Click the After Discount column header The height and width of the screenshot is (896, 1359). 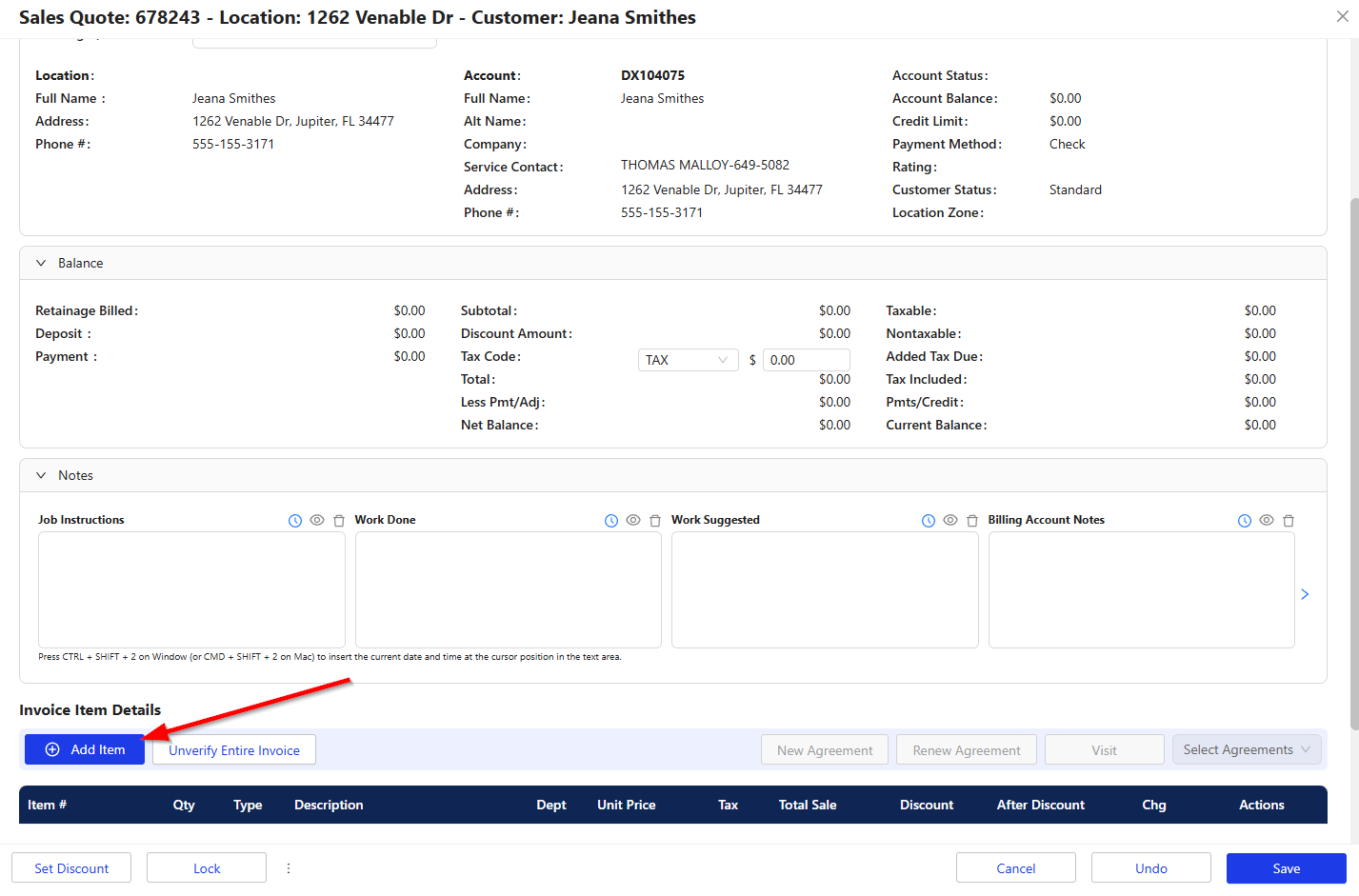pyautogui.click(x=1041, y=805)
